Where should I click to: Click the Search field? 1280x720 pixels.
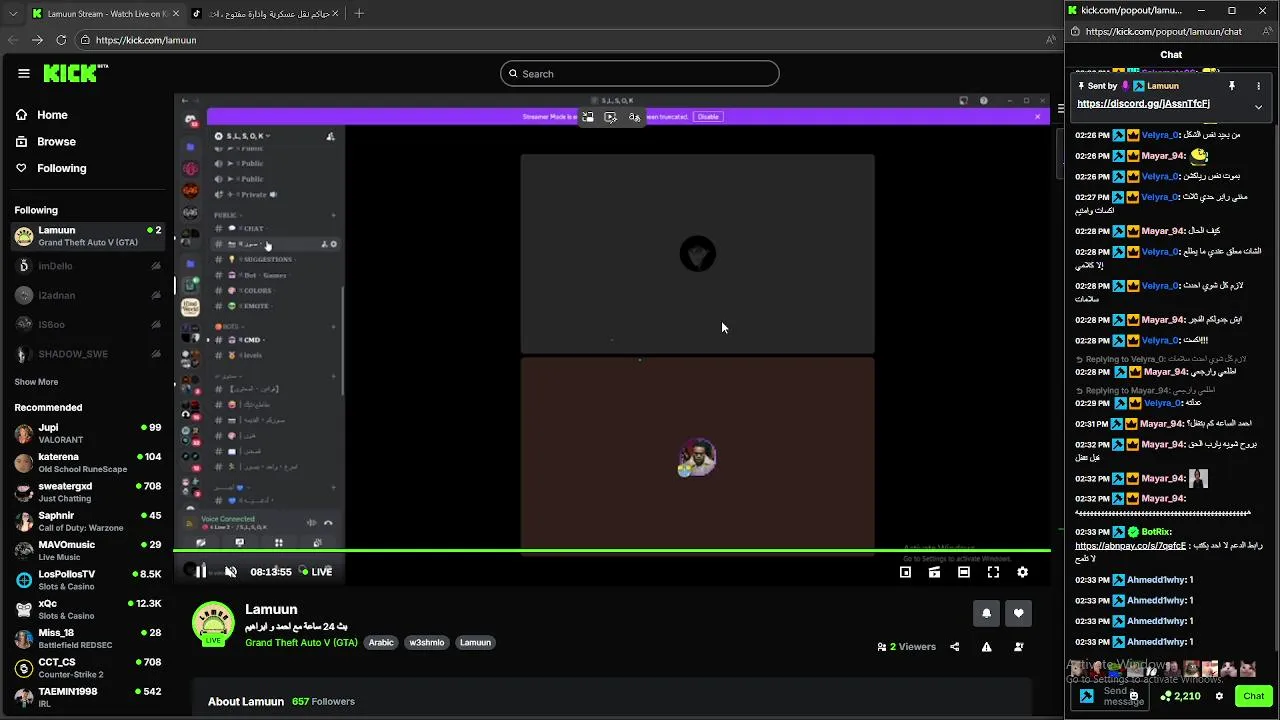pos(640,73)
